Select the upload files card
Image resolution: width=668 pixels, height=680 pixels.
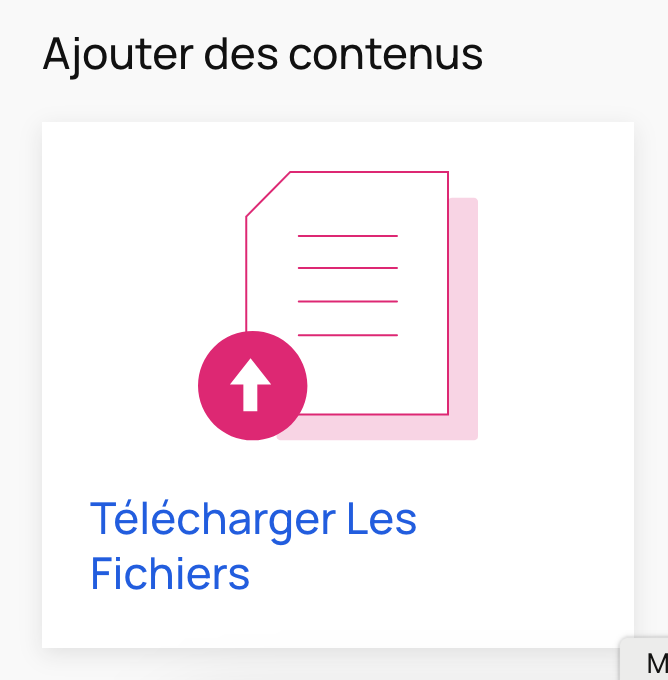pyautogui.click(x=338, y=385)
